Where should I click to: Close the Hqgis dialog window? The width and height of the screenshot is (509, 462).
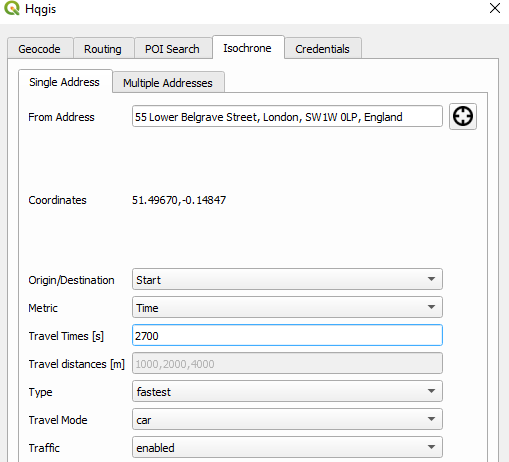495,8
